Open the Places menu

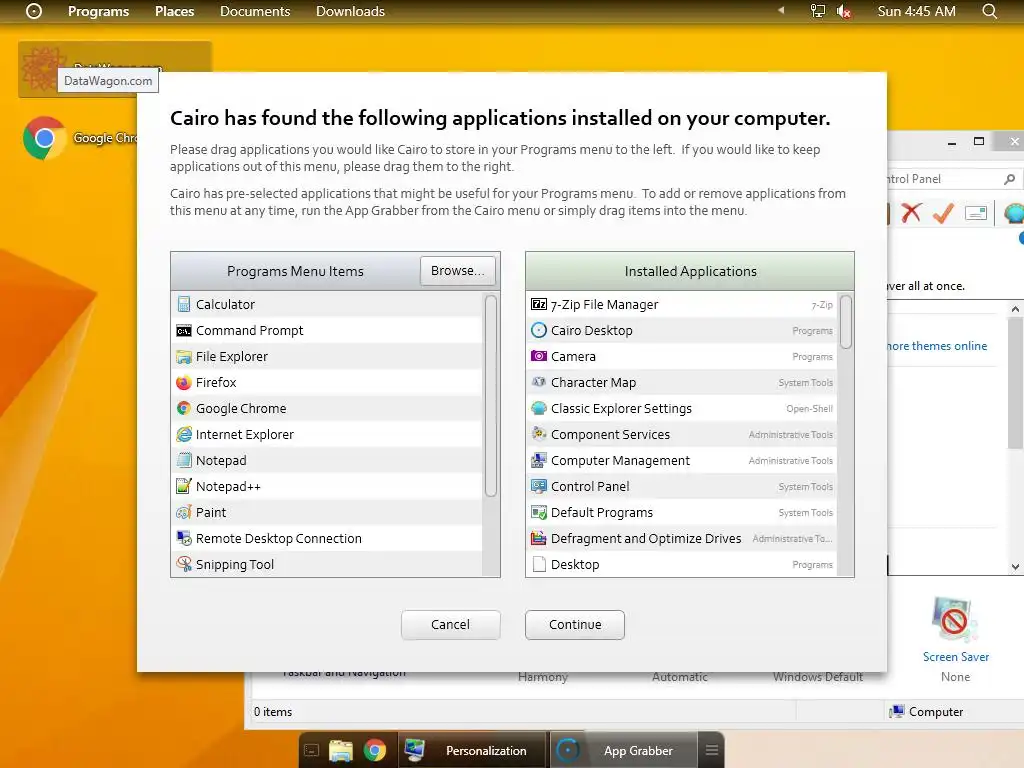[x=174, y=11]
